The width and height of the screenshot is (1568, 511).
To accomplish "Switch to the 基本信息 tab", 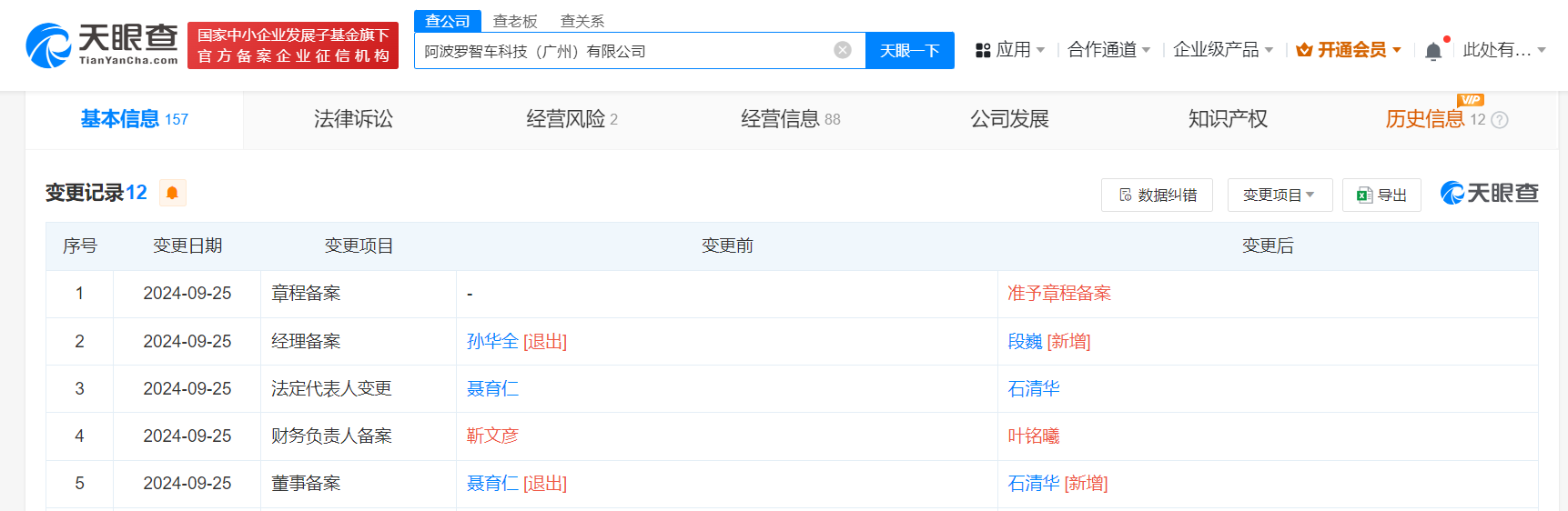I will 135,119.
